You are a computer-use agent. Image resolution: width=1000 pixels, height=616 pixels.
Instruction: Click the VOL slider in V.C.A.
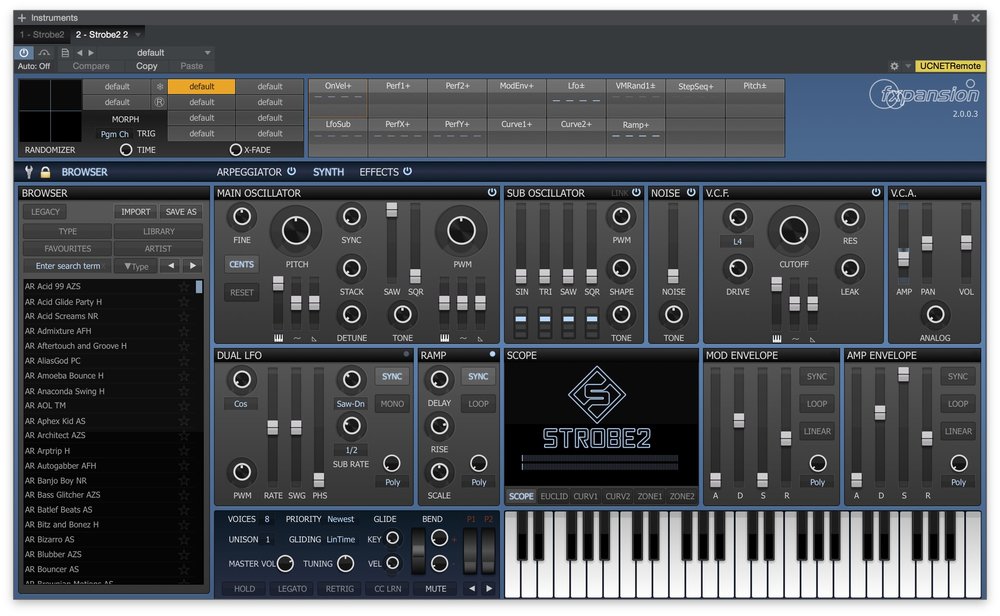[x=966, y=242]
